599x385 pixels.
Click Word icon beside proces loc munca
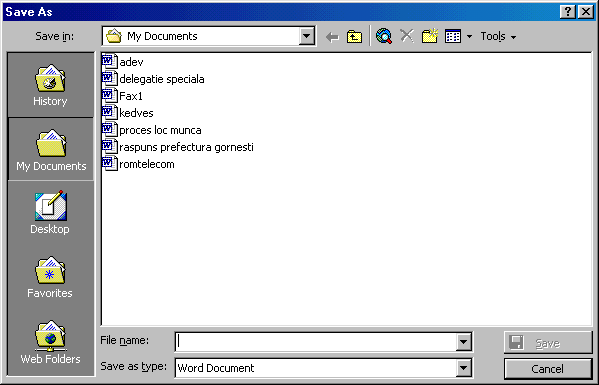[110, 130]
